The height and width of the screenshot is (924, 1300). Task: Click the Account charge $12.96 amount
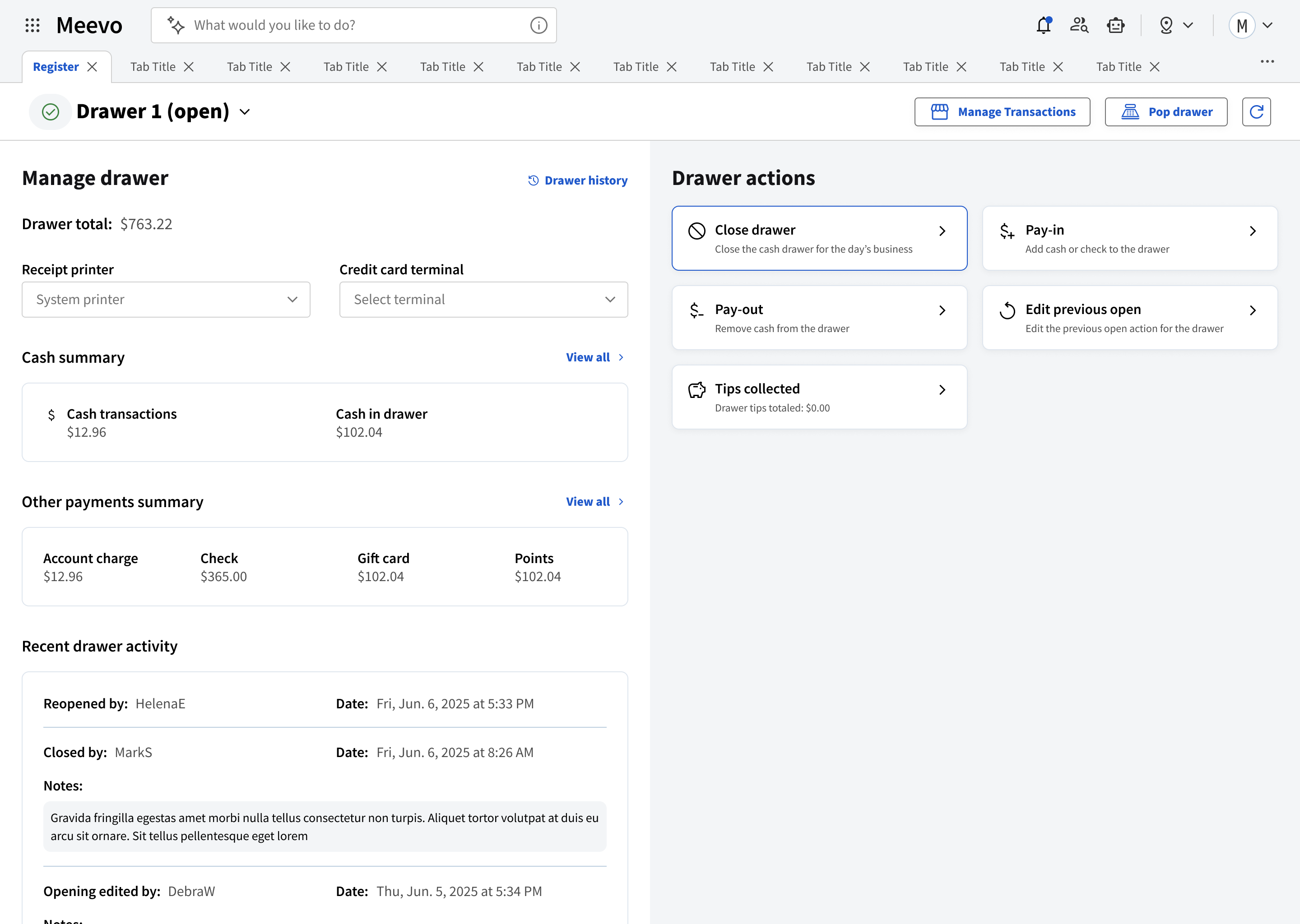click(63, 577)
